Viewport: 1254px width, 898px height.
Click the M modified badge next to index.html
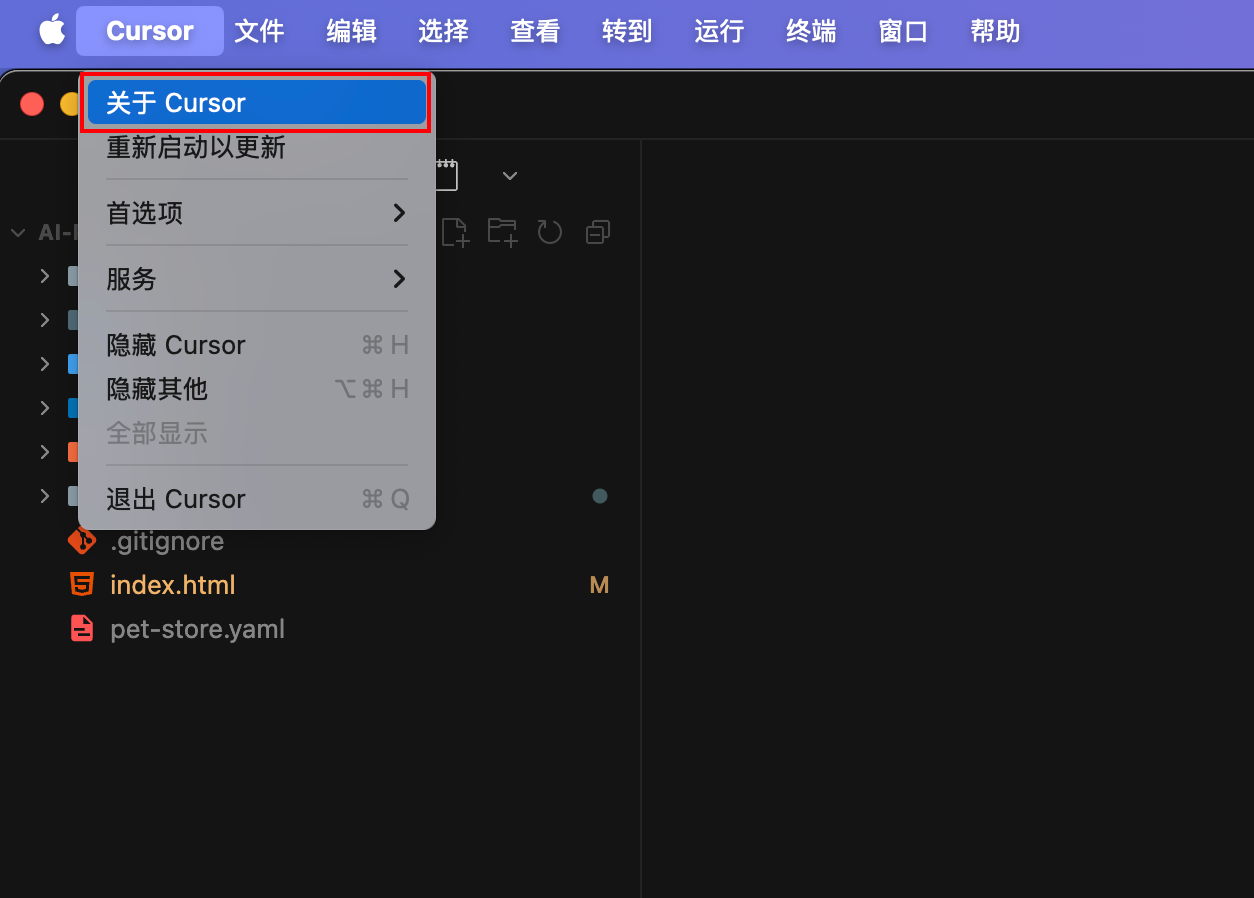599,584
